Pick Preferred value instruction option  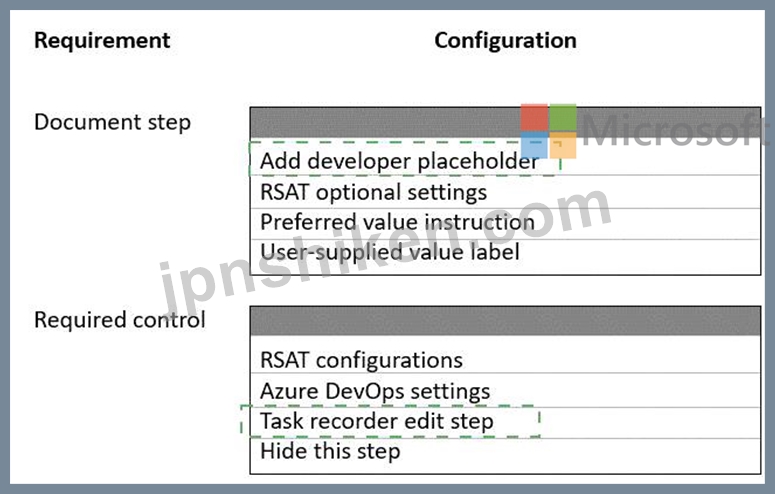click(x=505, y=223)
